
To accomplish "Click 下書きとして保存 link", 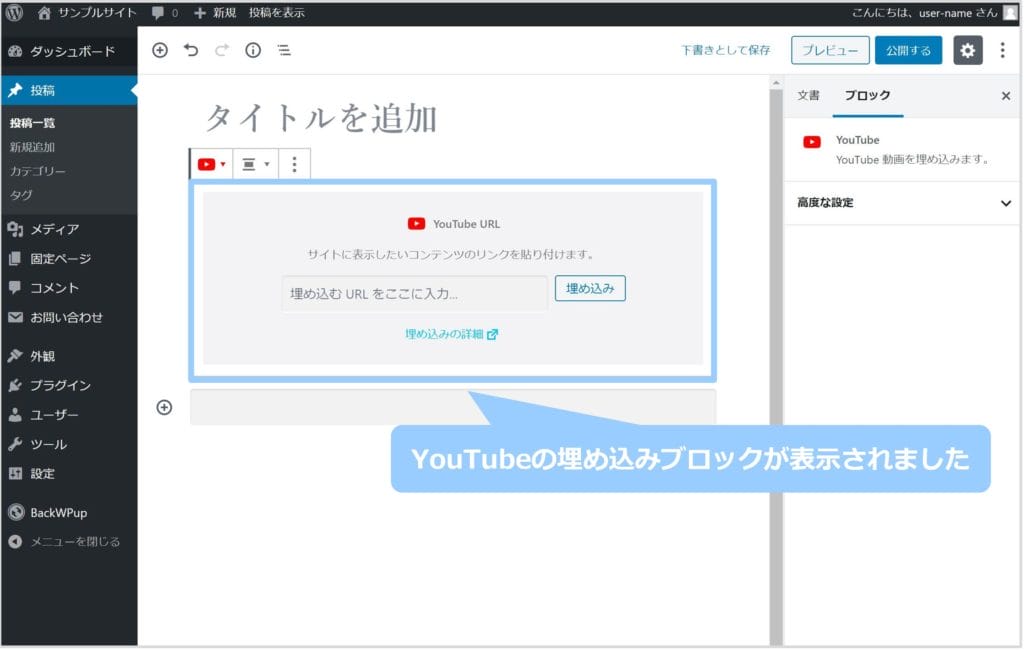I will 726,50.
